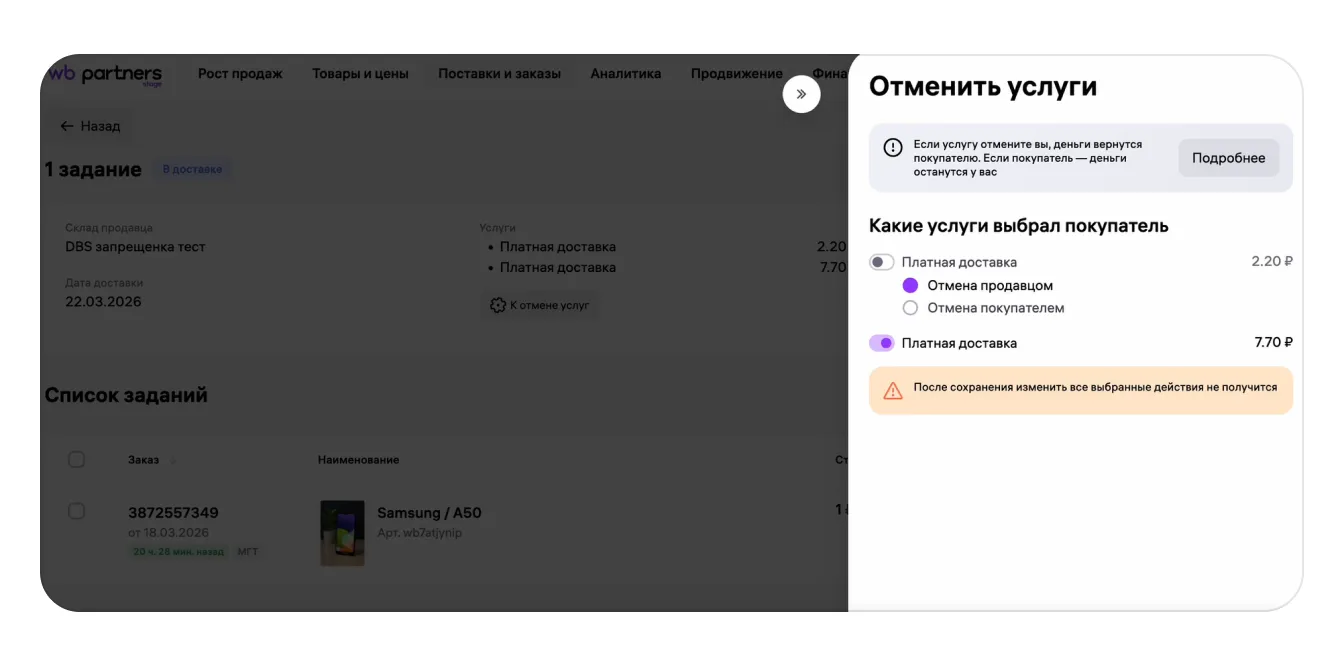Collapse side panel with double-chevron button
This screenshot has height=666, width=1344.
point(801,94)
